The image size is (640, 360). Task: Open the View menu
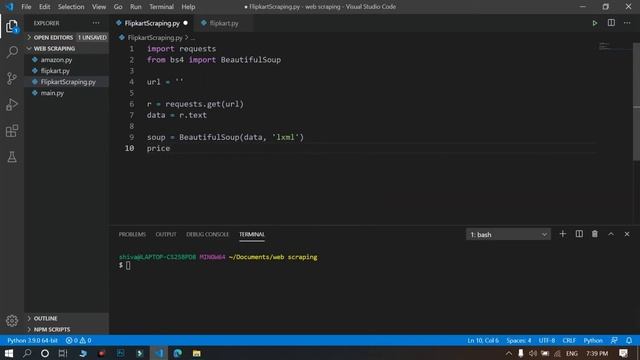tap(98, 7)
